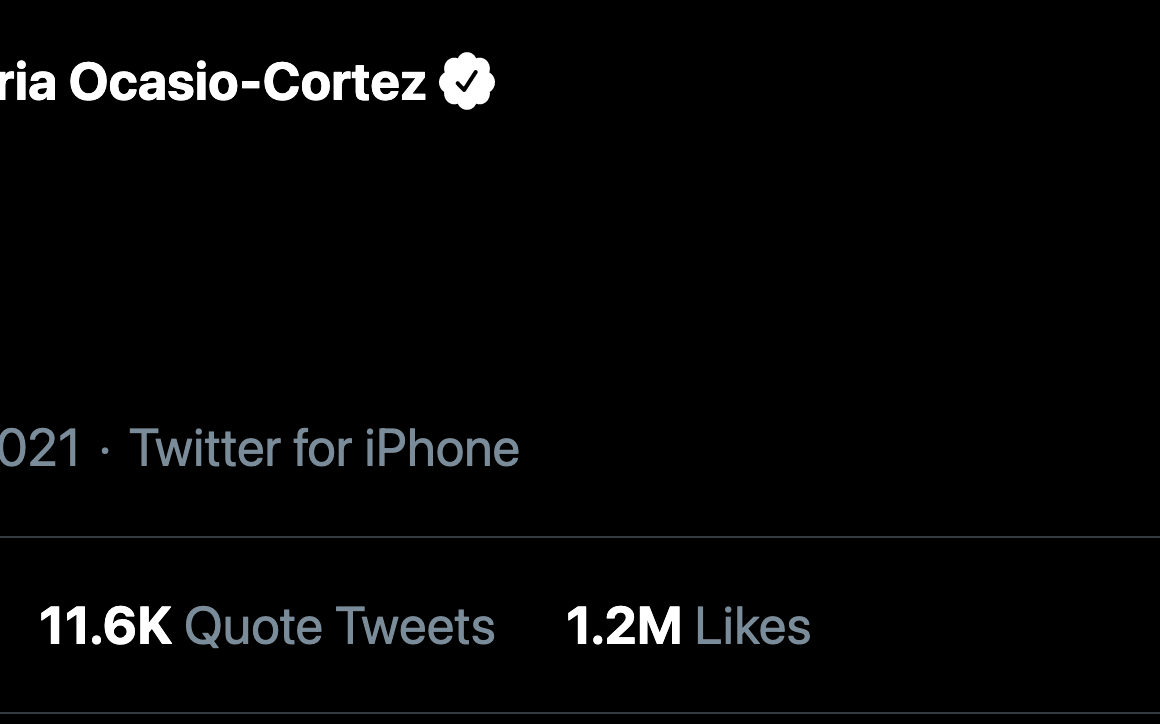1160x724 pixels.
Task: Click the Twitter for iPhone source link
Action: [x=324, y=448]
